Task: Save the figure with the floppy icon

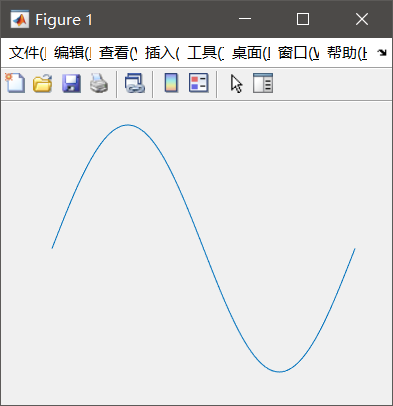Action: point(71,83)
